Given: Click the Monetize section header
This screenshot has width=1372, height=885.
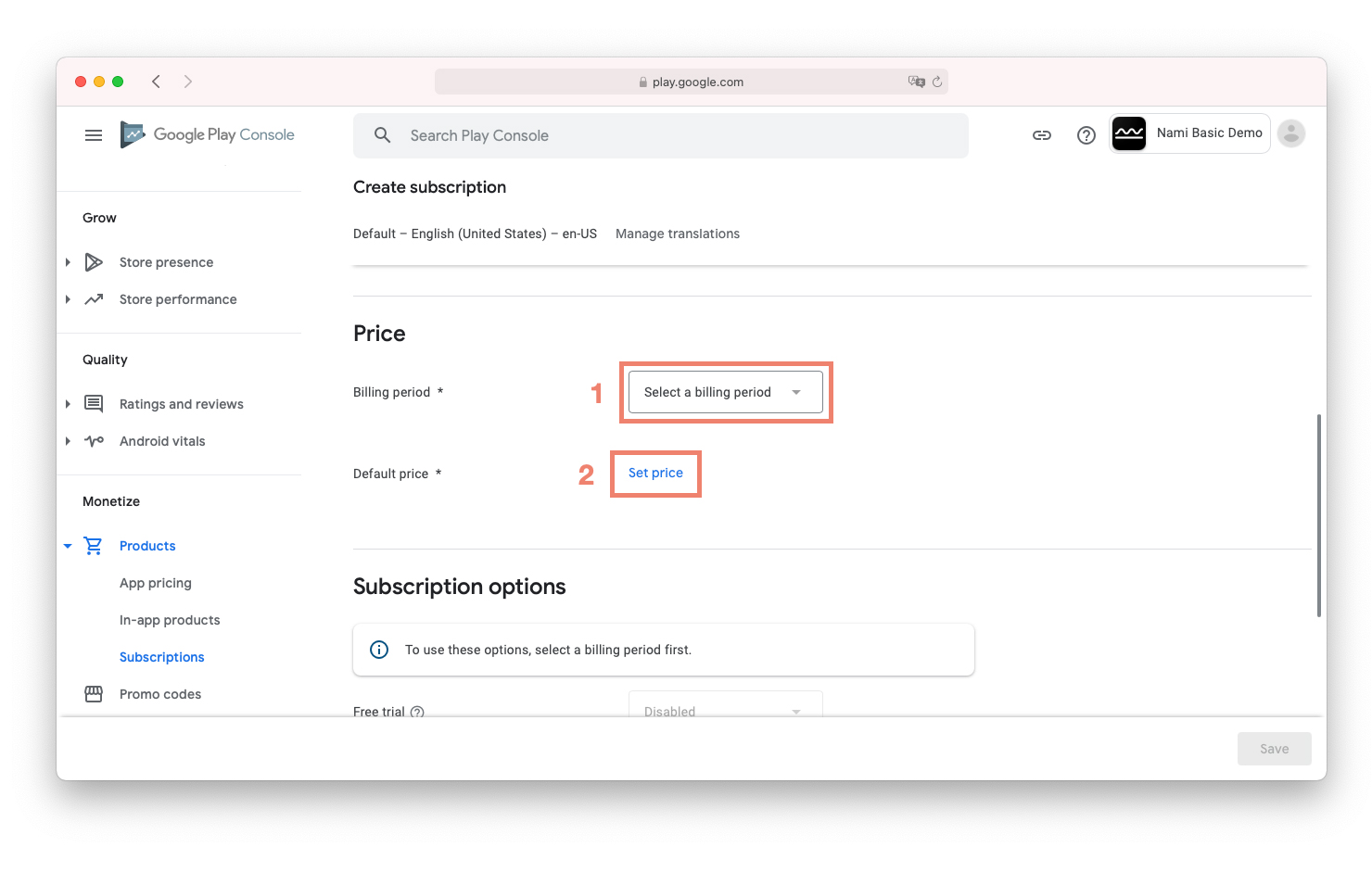Looking at the screenshot, I should (111, 501).
